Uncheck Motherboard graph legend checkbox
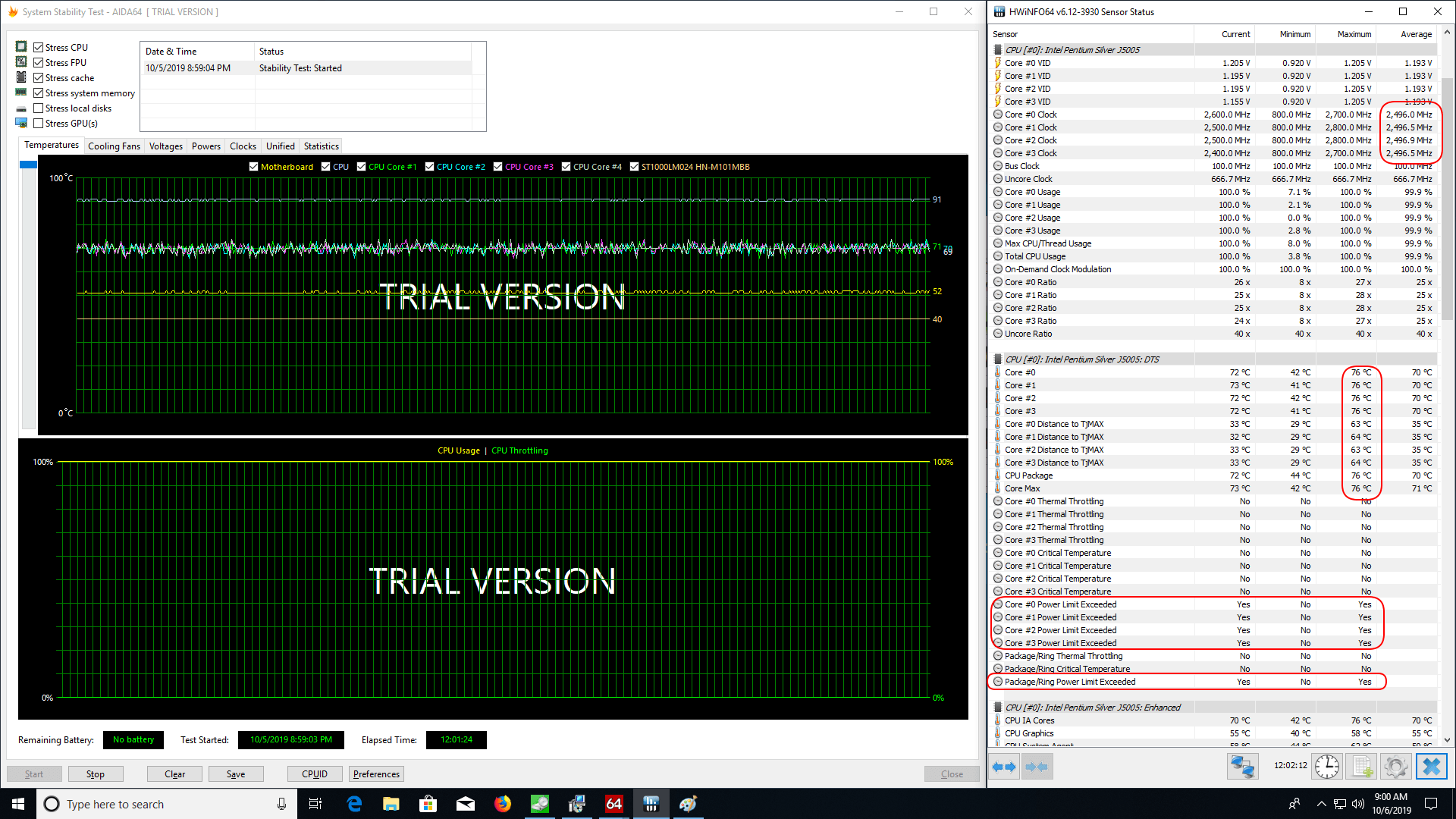 (254, 167)
